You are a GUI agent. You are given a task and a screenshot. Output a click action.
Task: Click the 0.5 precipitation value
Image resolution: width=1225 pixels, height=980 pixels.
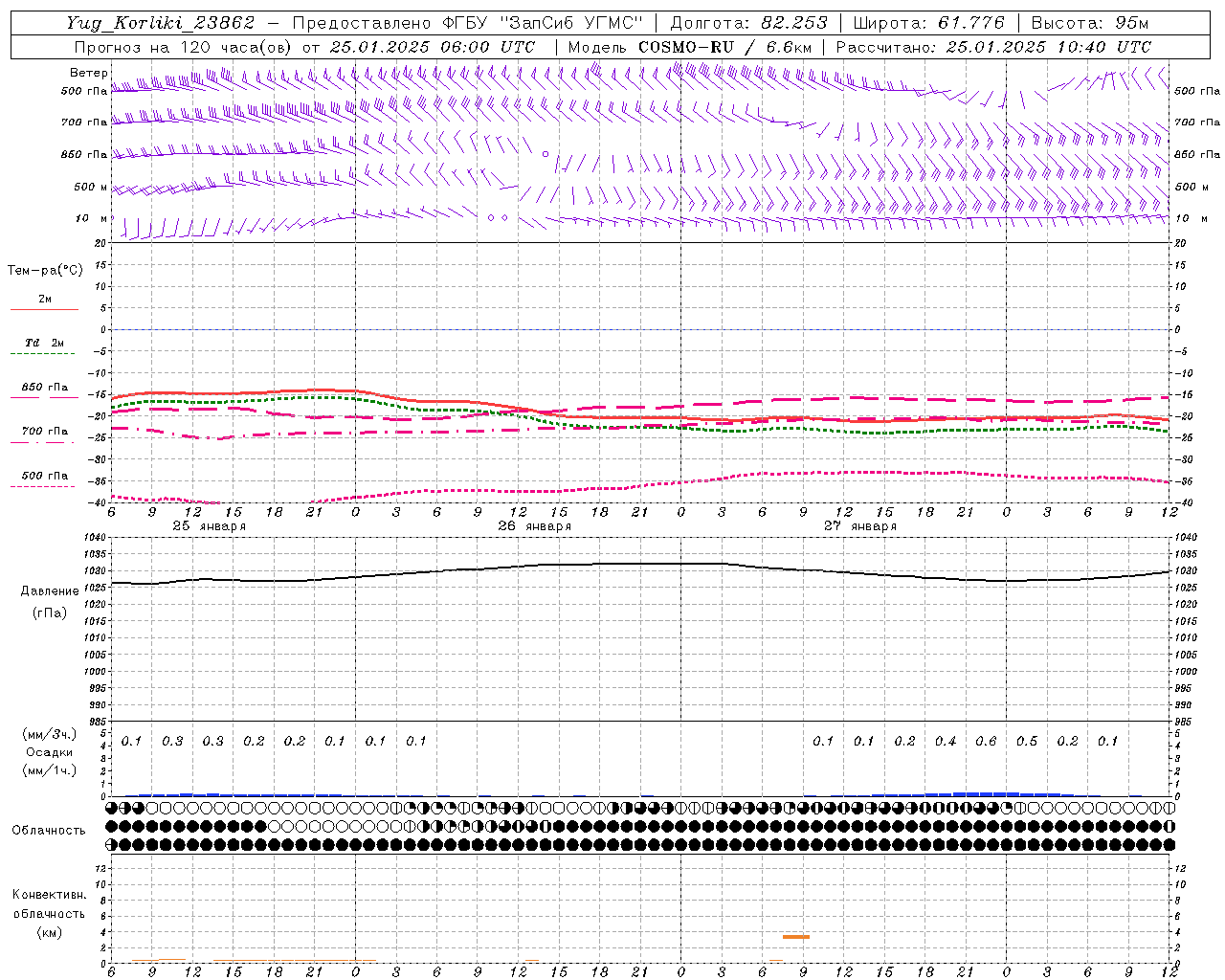(x=1027, y=741)
